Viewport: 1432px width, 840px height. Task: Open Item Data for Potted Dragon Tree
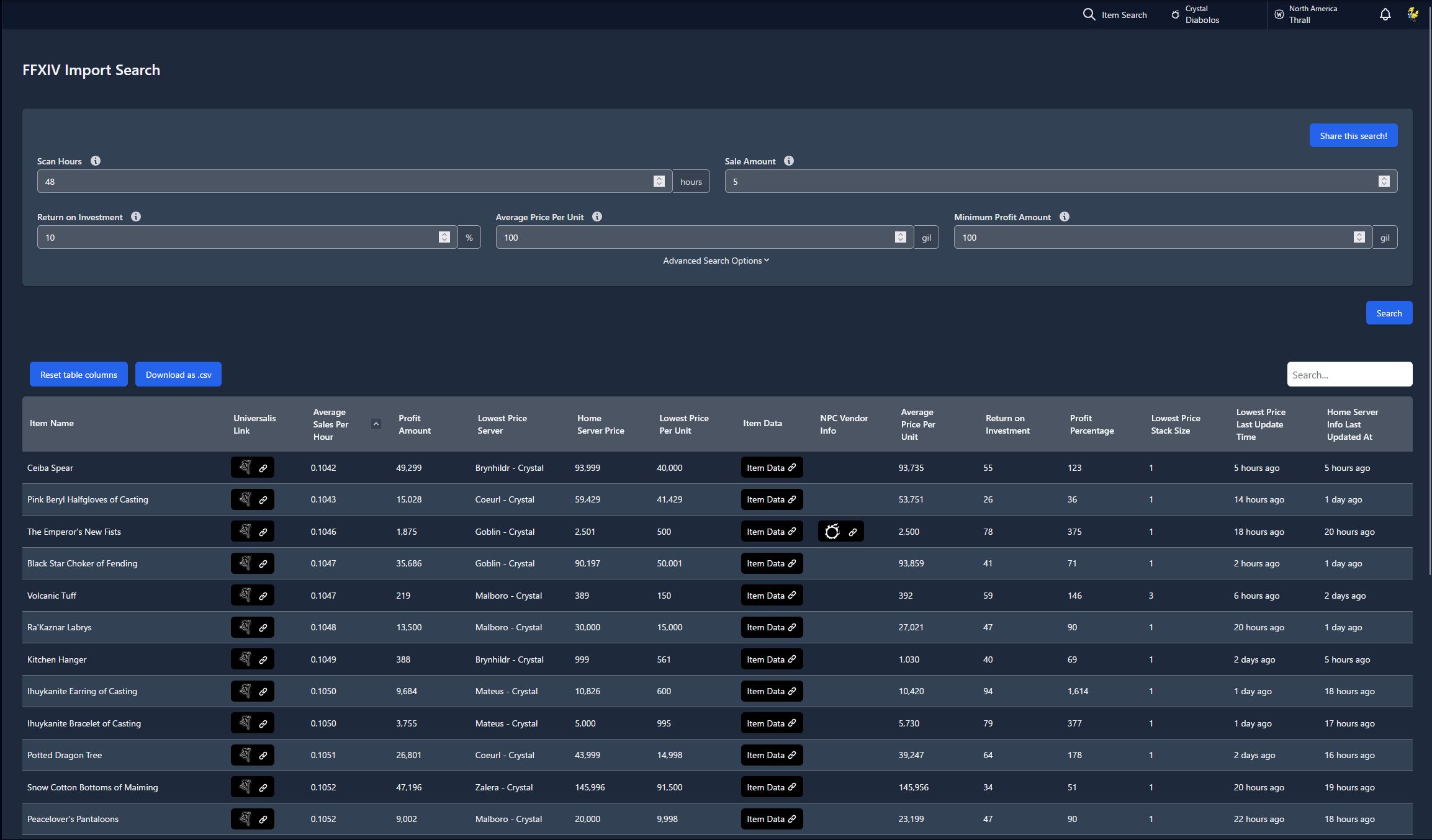coord(772,755)
